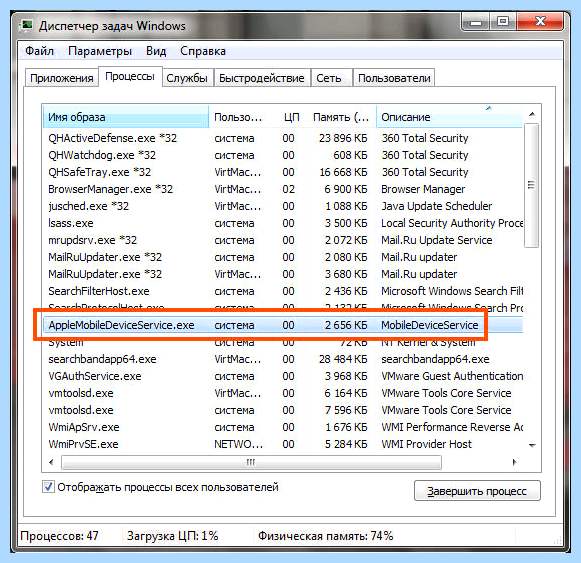Viewport: 581px width, 563px height.
Task: Select the VGAuthService.exe process
Action: [x=283, y=376]
